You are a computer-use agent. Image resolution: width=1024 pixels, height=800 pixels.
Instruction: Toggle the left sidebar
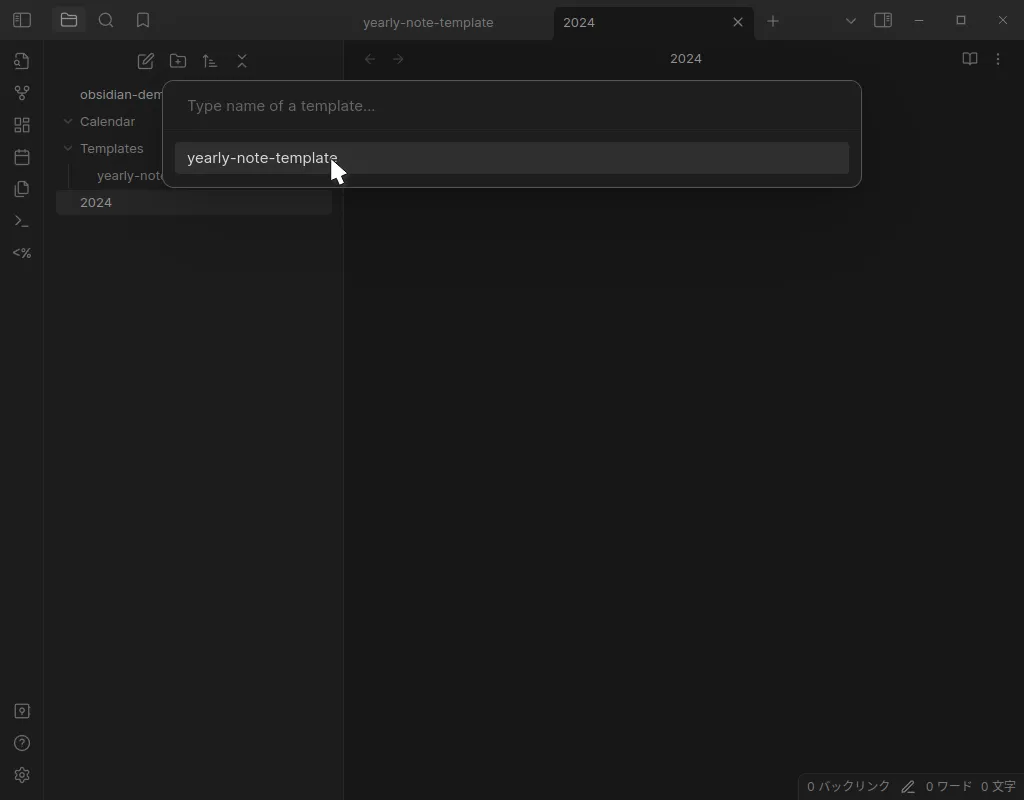pyautogui.click(x=22, y=21)
